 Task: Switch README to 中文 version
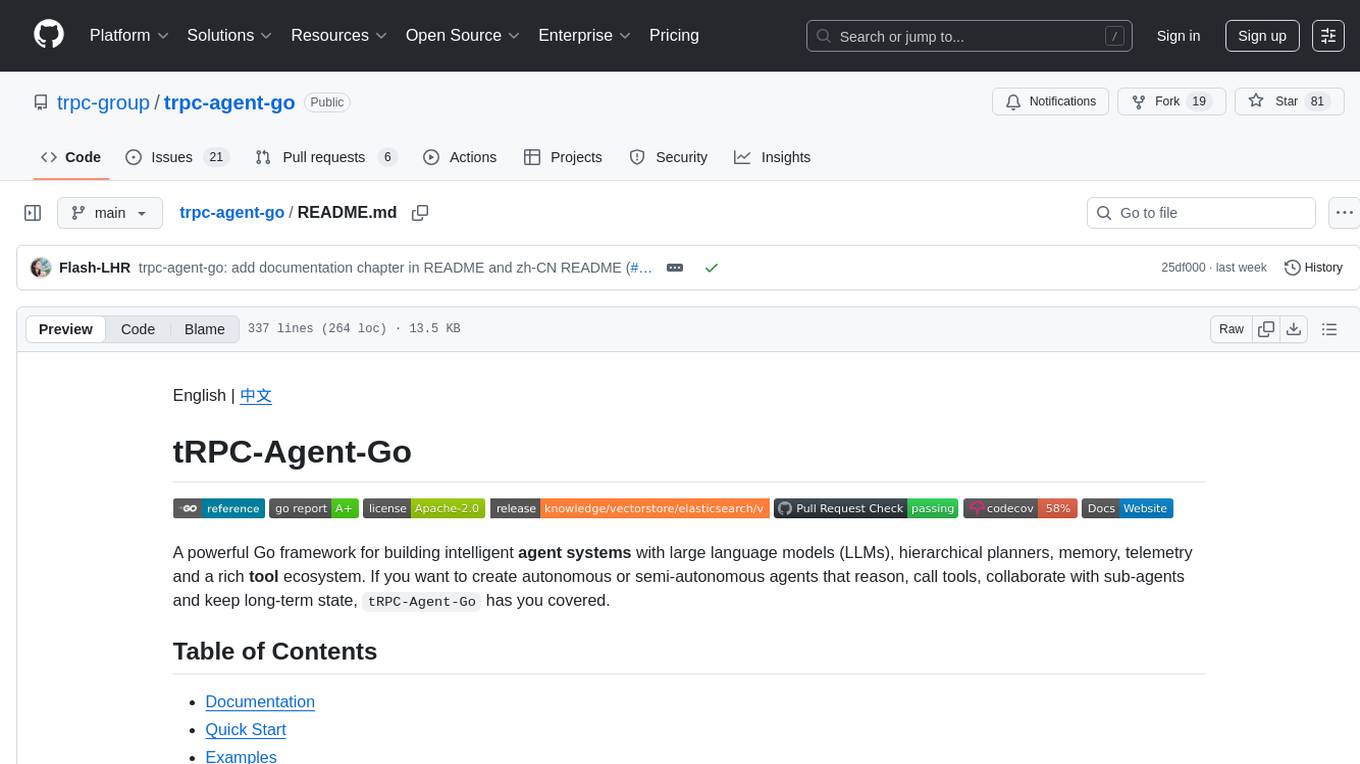(256, 395)
